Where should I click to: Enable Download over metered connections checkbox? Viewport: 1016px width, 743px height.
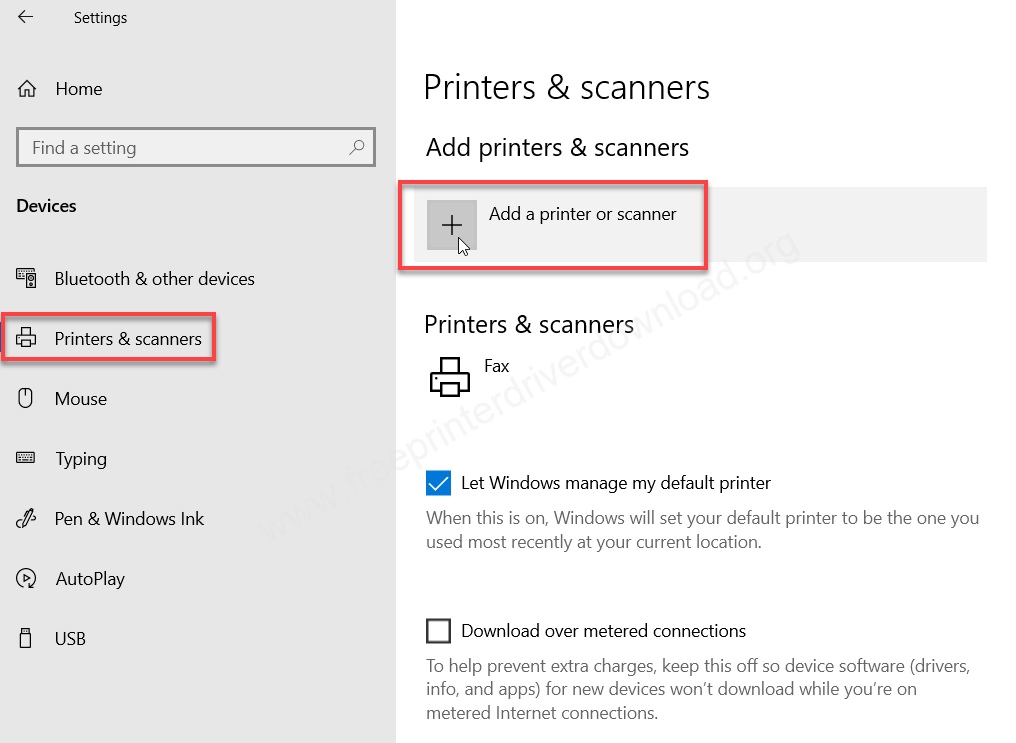[439, 630]
